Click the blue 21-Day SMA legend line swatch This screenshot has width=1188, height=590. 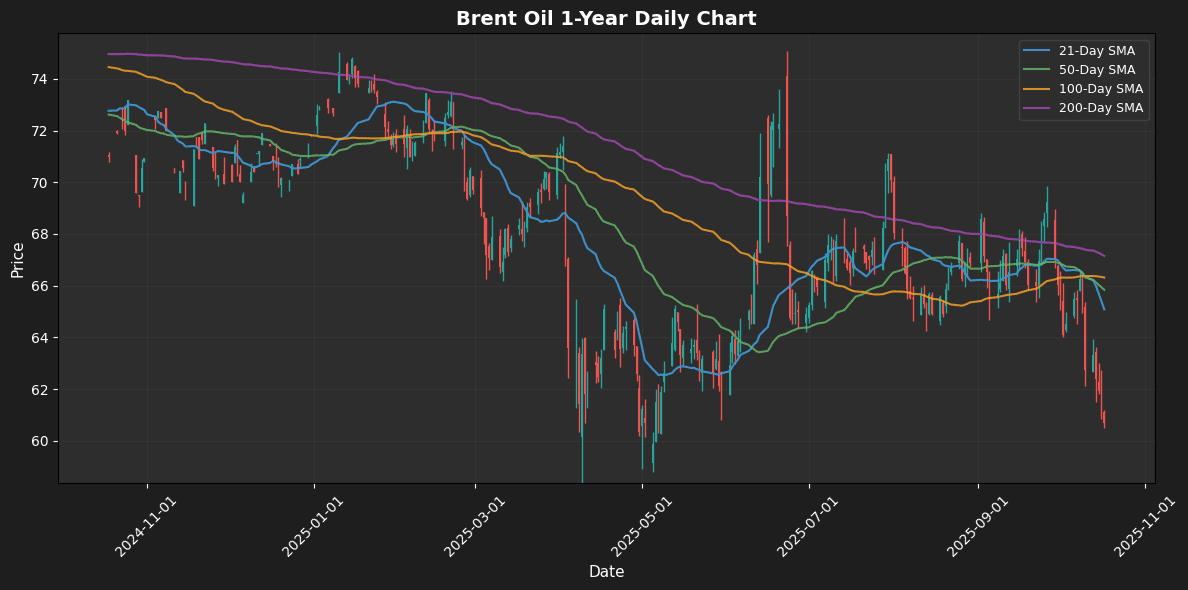(1039, 51)
